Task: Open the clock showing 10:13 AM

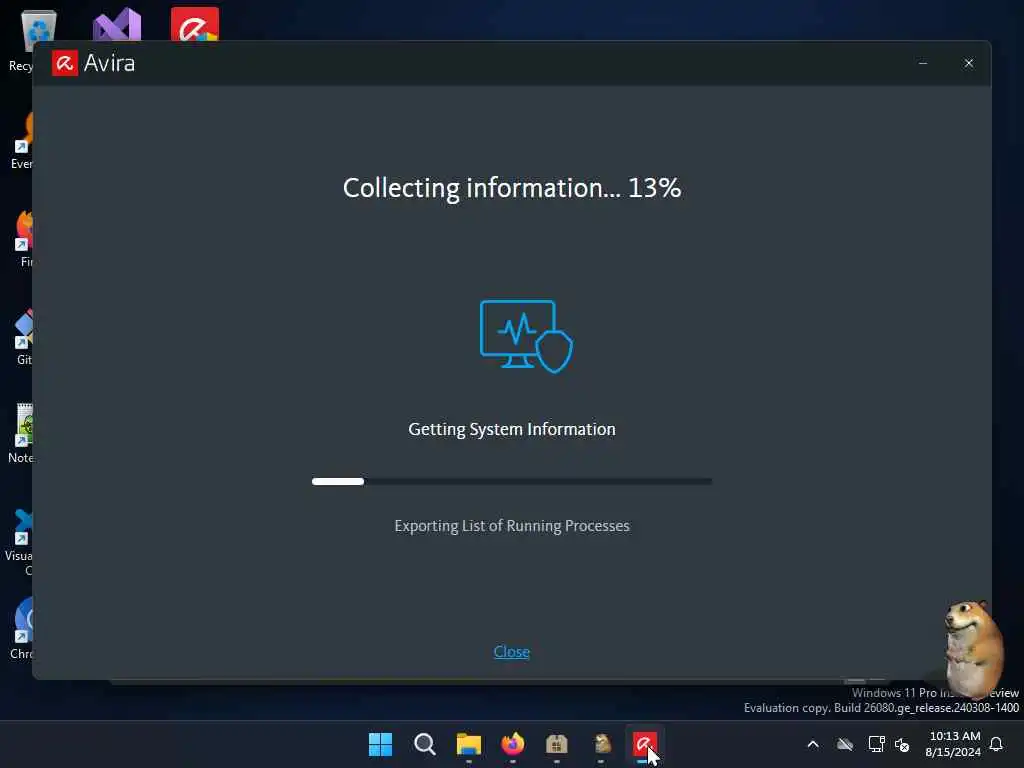Action: point(953,744)
